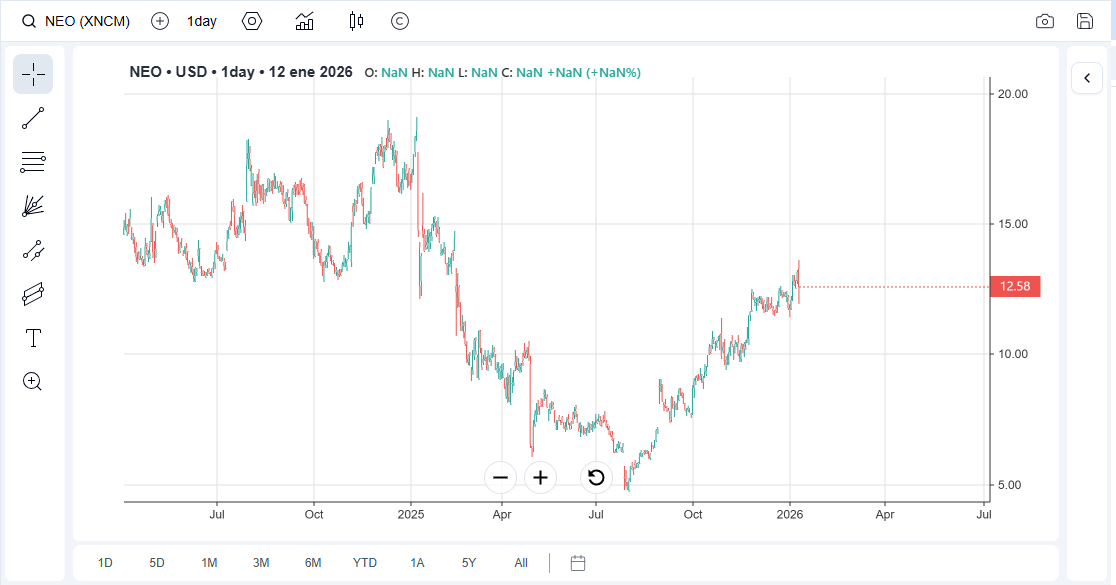1116x585 pixels.
Task: Open the 1day interval selector
Action: (x=201, y=20)
